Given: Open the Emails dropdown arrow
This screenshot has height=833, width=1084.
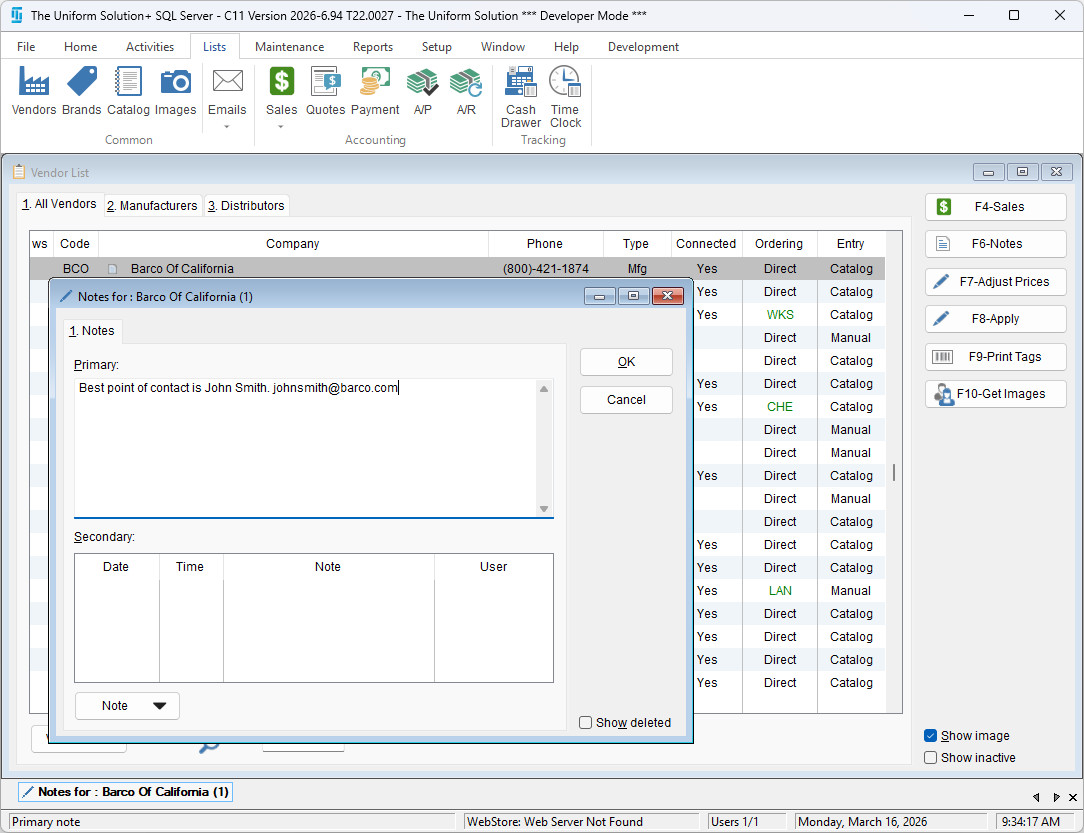Looking at the screenshot, I should pos(227,127).
